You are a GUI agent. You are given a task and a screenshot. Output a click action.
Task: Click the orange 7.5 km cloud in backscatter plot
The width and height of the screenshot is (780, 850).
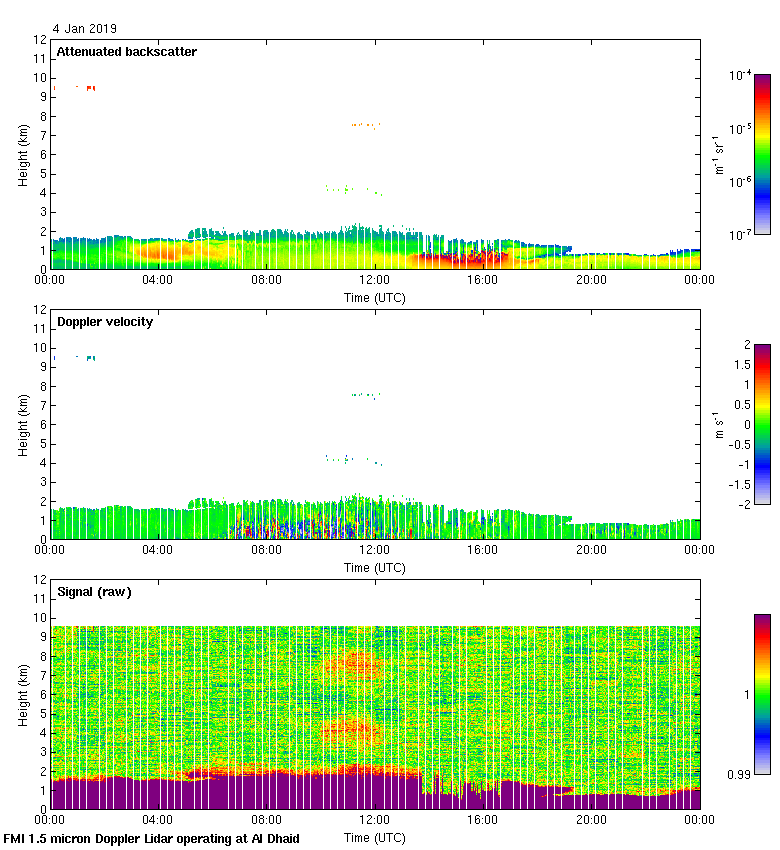tap(366, 125)
